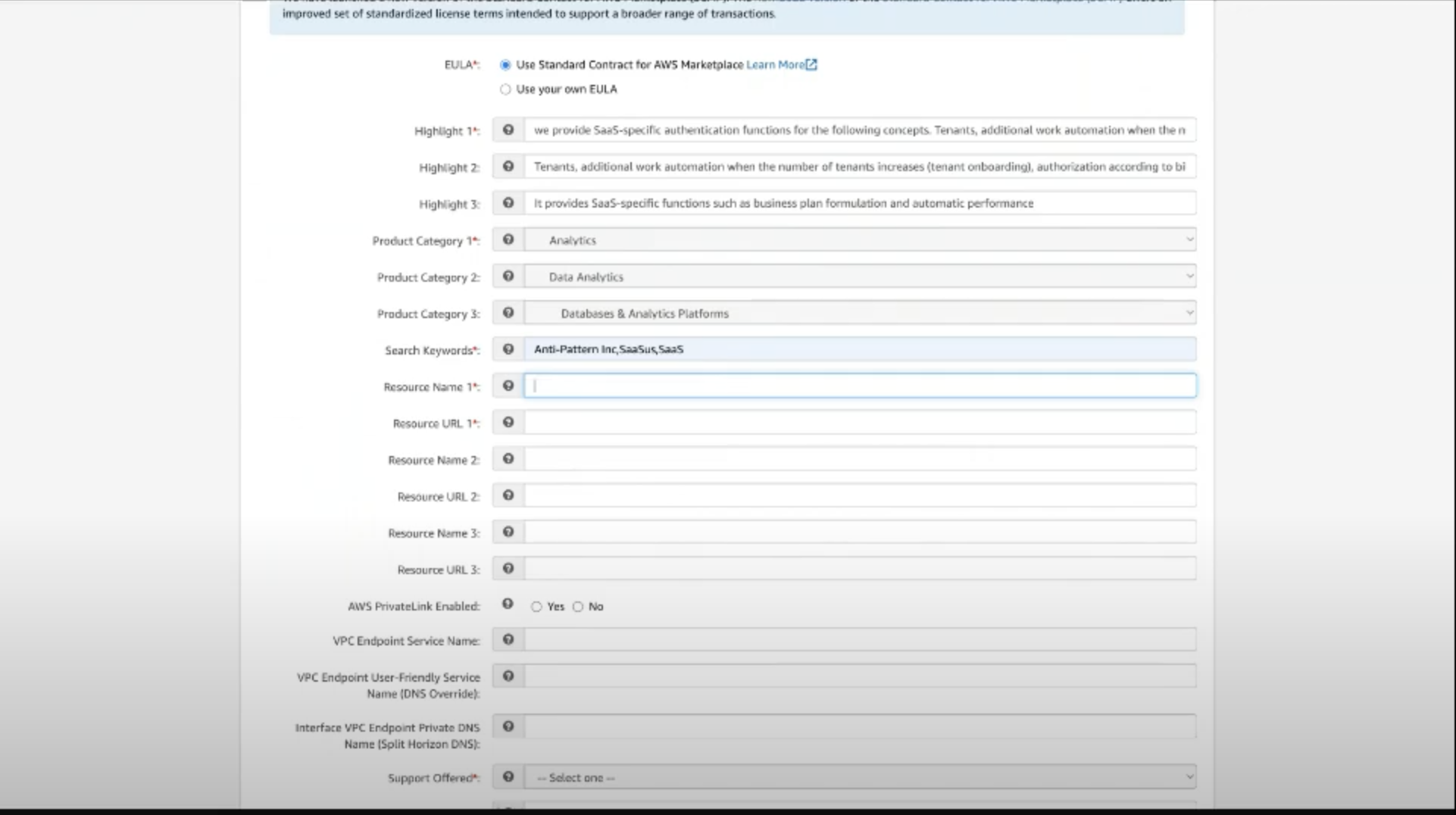This screenshot has height=815, width=1456.
Task: Click into the Highlight 2 text field
Action: point(860,167)
